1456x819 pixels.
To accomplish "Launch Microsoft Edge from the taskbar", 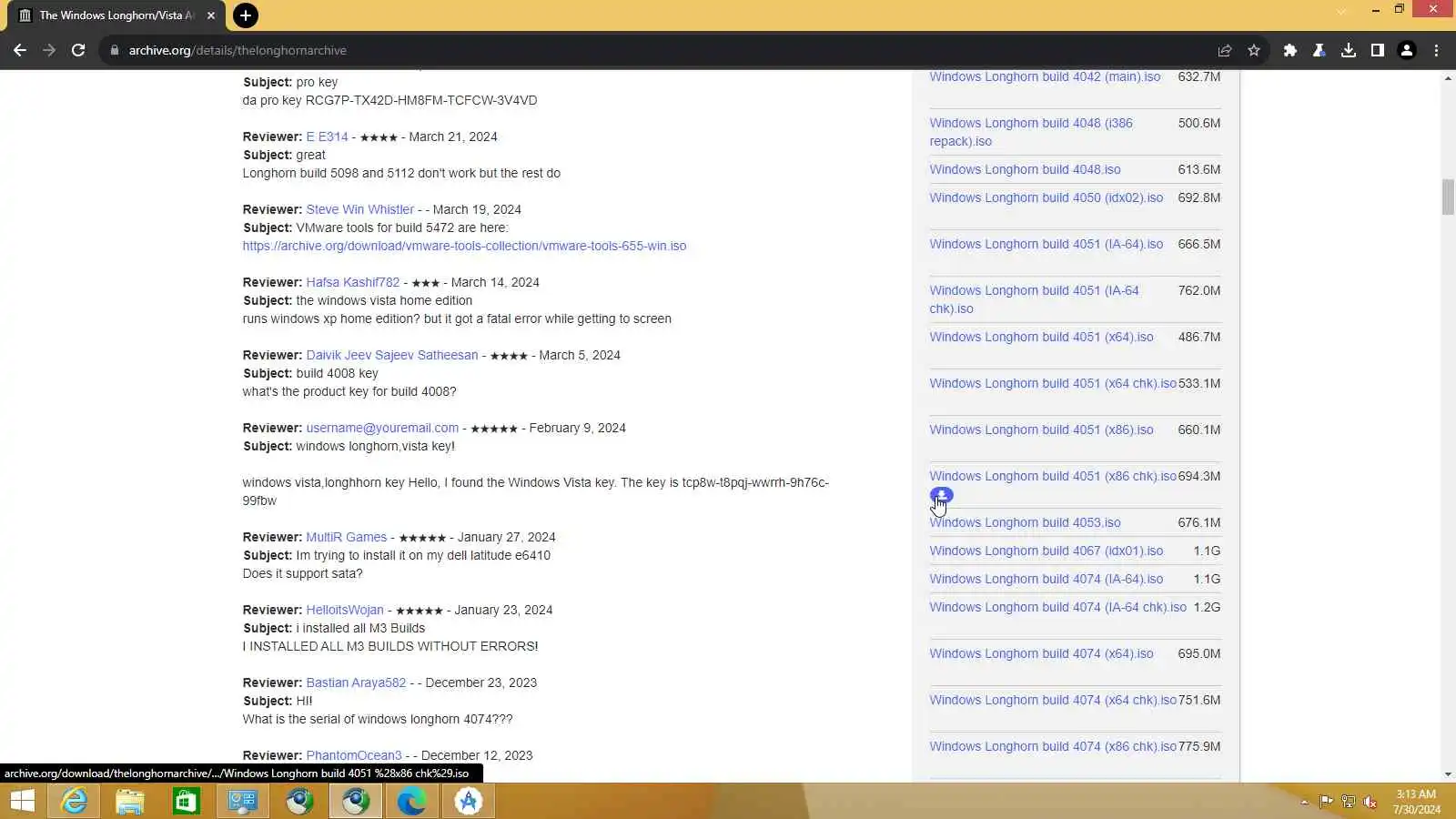I will [412, 801].
